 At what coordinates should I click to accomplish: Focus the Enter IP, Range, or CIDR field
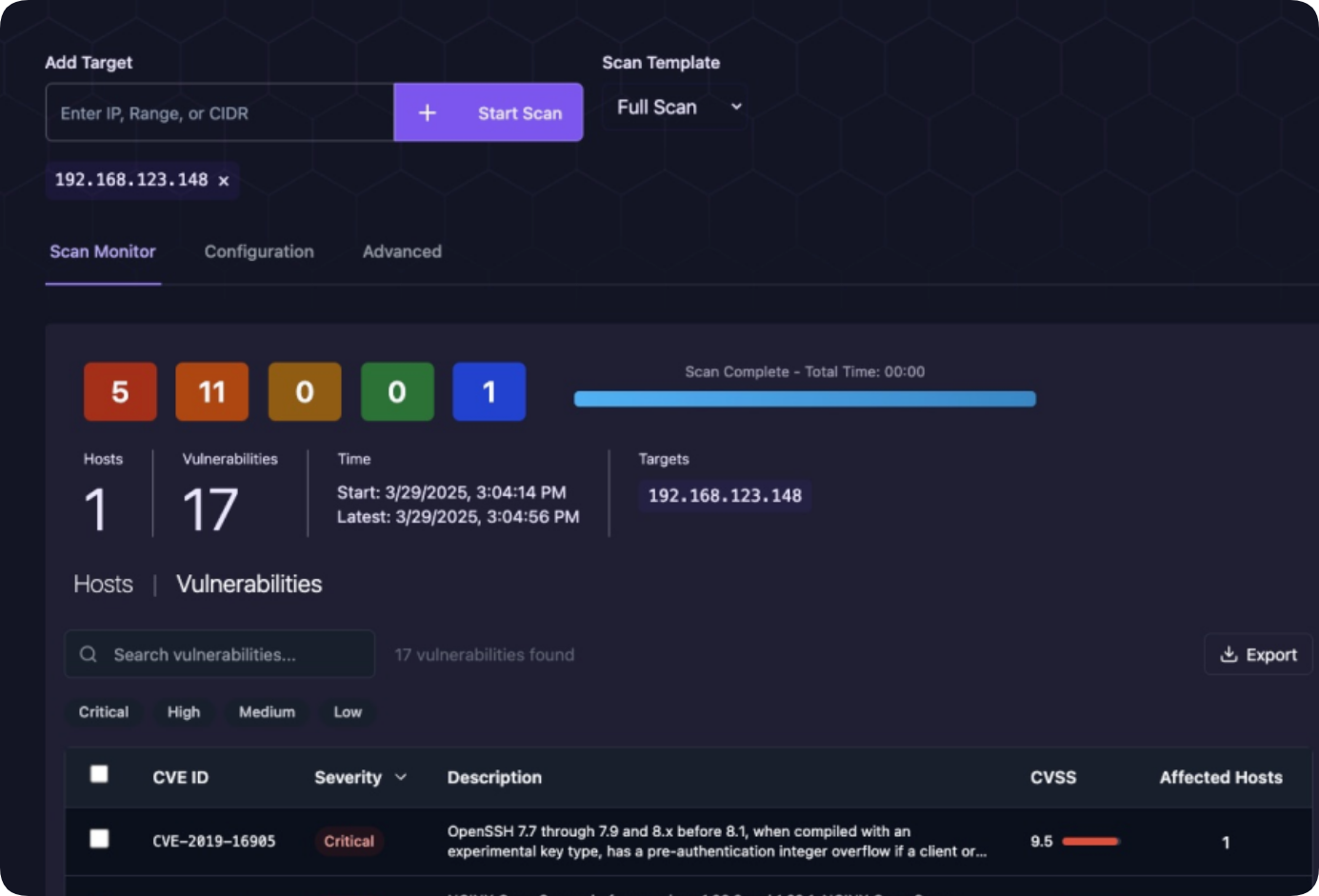(x=220, y=113)
